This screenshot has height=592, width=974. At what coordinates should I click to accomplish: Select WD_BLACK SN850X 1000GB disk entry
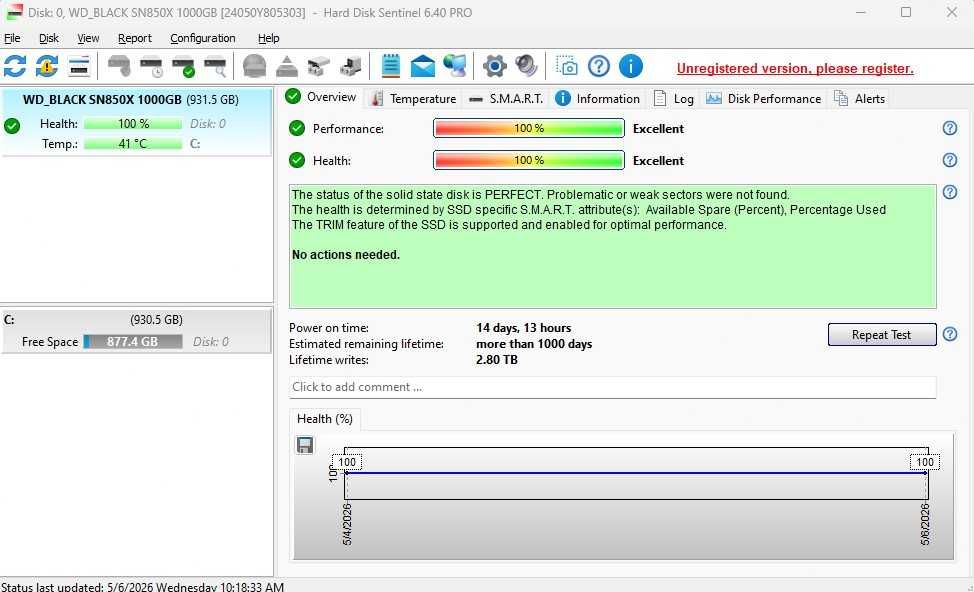click(137, 121)
